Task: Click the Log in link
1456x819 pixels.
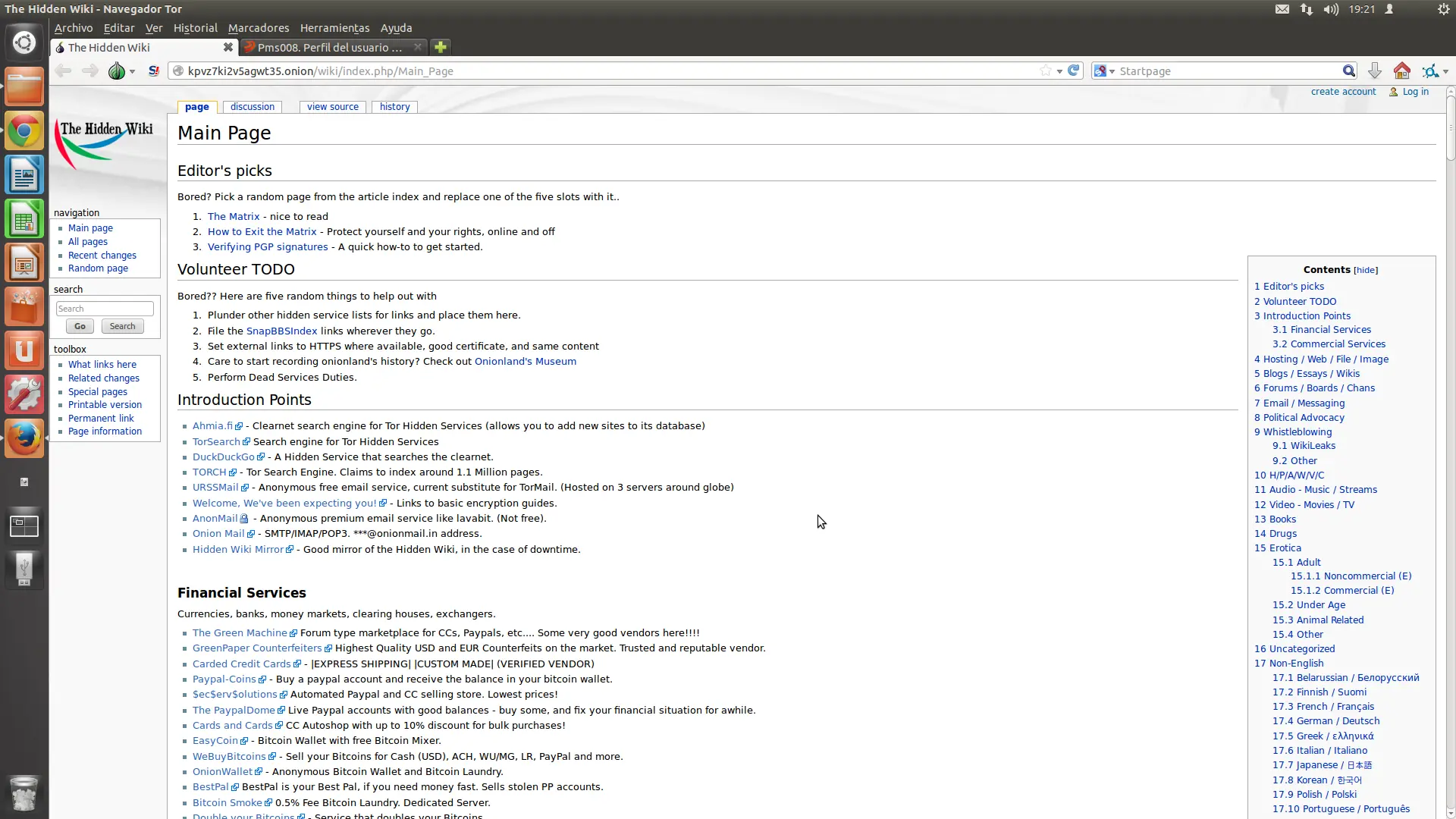Action: pyautogui.click(x=1415, y=92)
